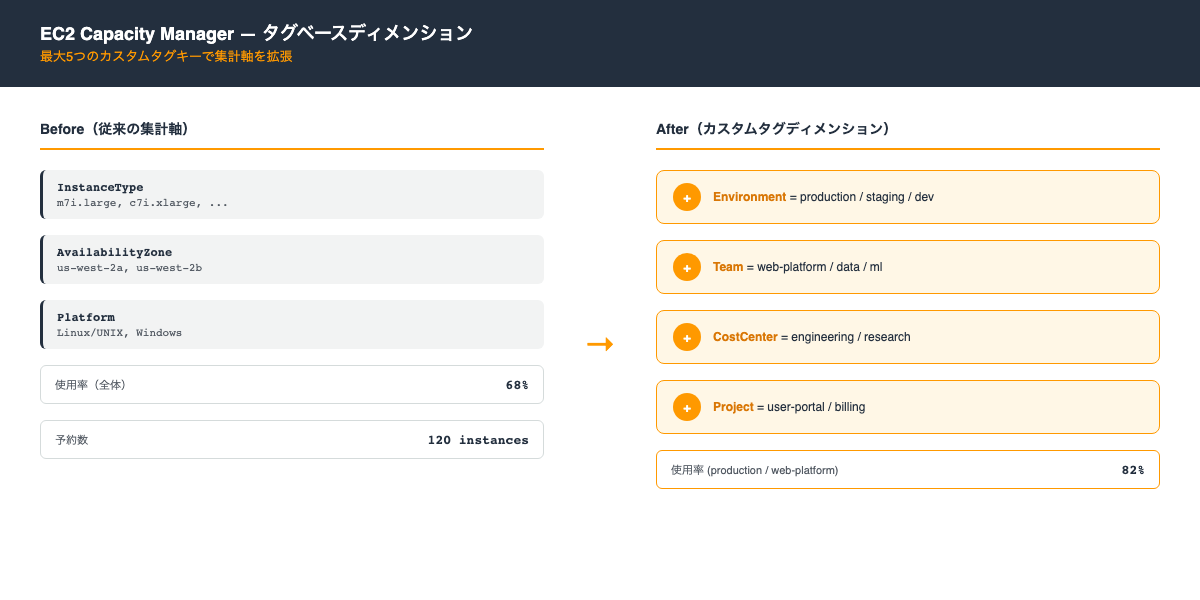Click the orange arrow between Before and After
Viewport: 1200px width, 600px height.
[x=601, y=343]
